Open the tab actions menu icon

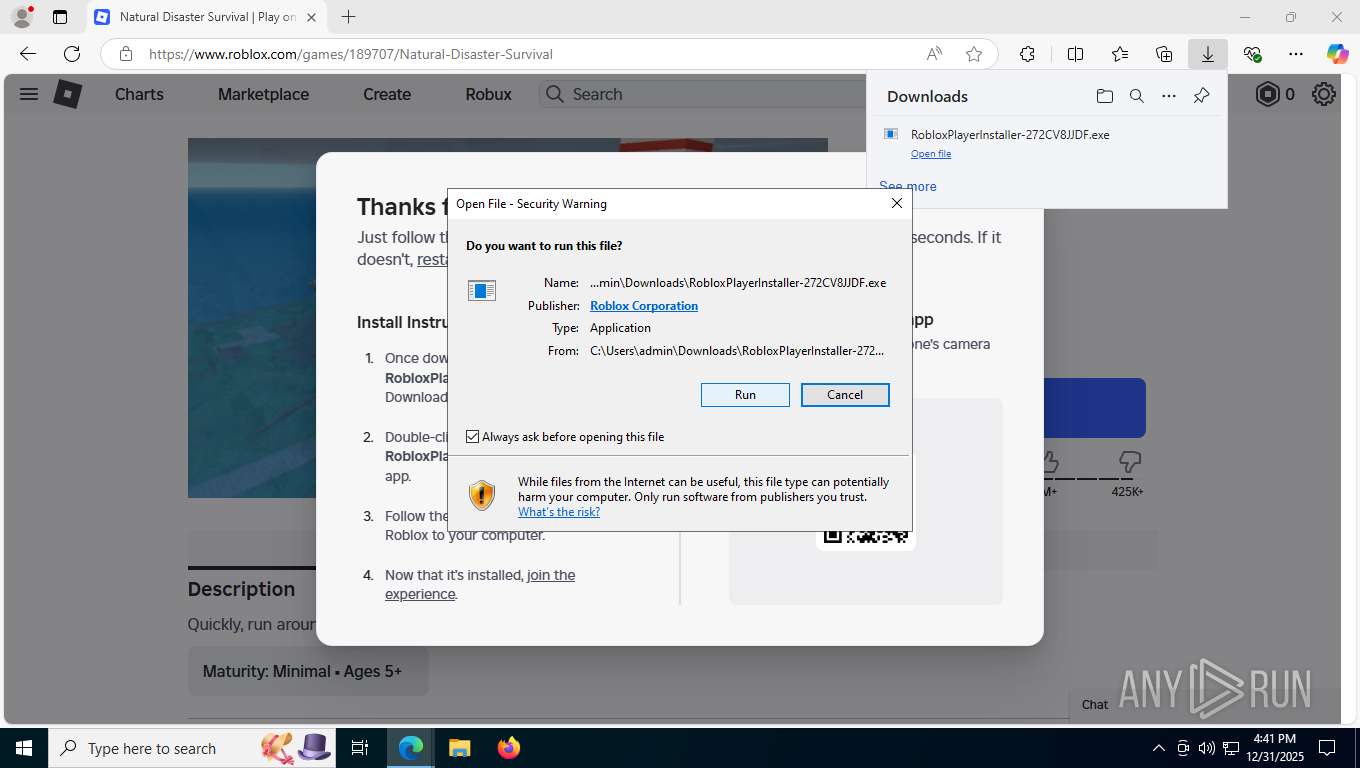pos(60,17)
